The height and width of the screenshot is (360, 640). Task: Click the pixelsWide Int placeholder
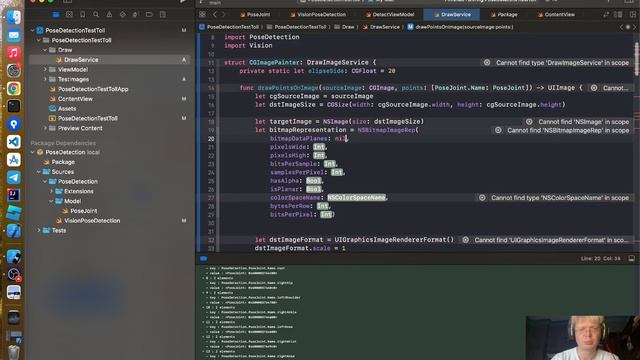coord(319,147)
